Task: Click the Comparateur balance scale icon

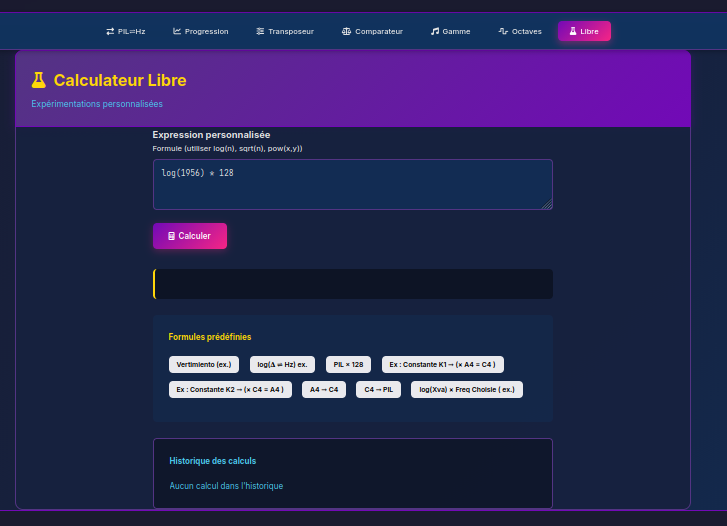Action: tap(346, 31)
